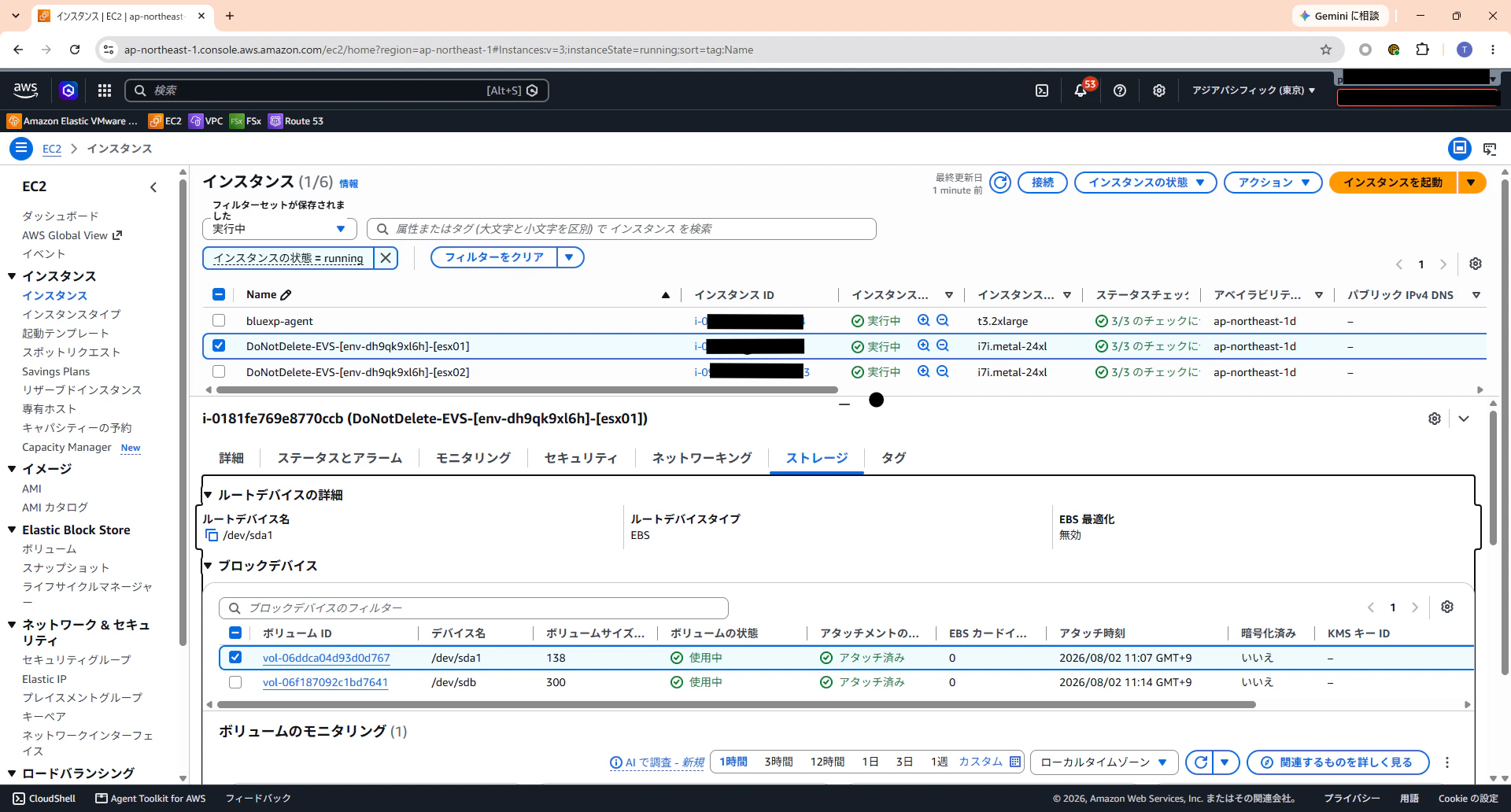
Task: Open the Amazon Elastic VMware shortcut
Action: [72, 121]
